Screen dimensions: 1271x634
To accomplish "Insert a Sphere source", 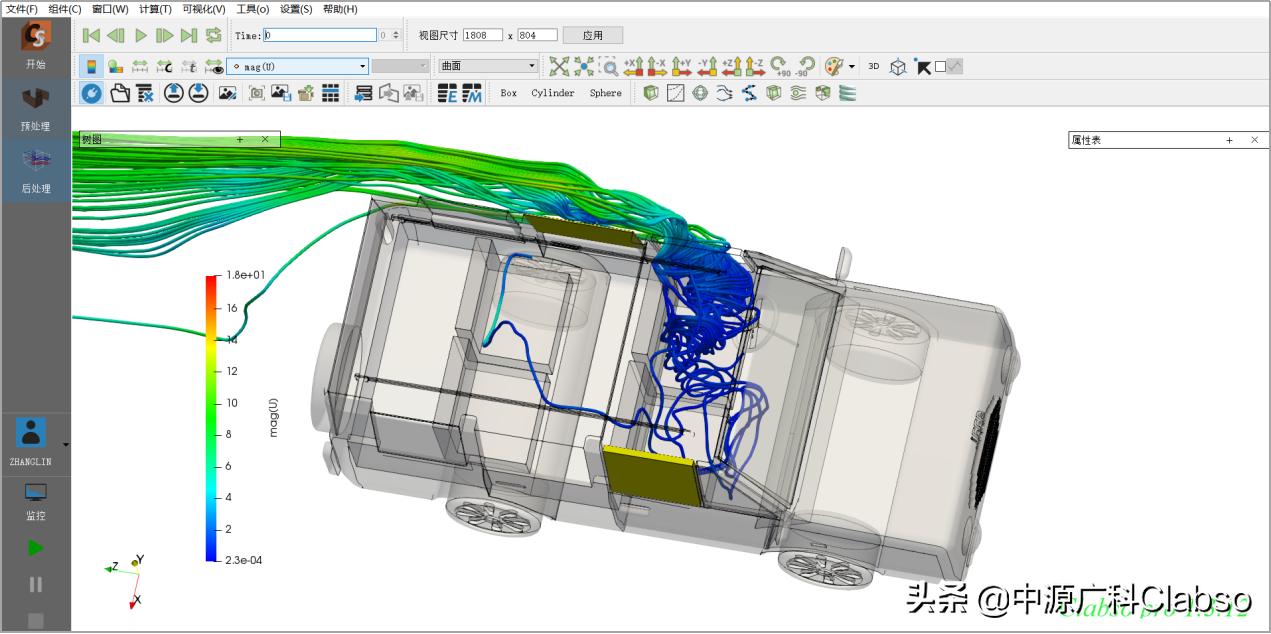I will coord(605,93).
